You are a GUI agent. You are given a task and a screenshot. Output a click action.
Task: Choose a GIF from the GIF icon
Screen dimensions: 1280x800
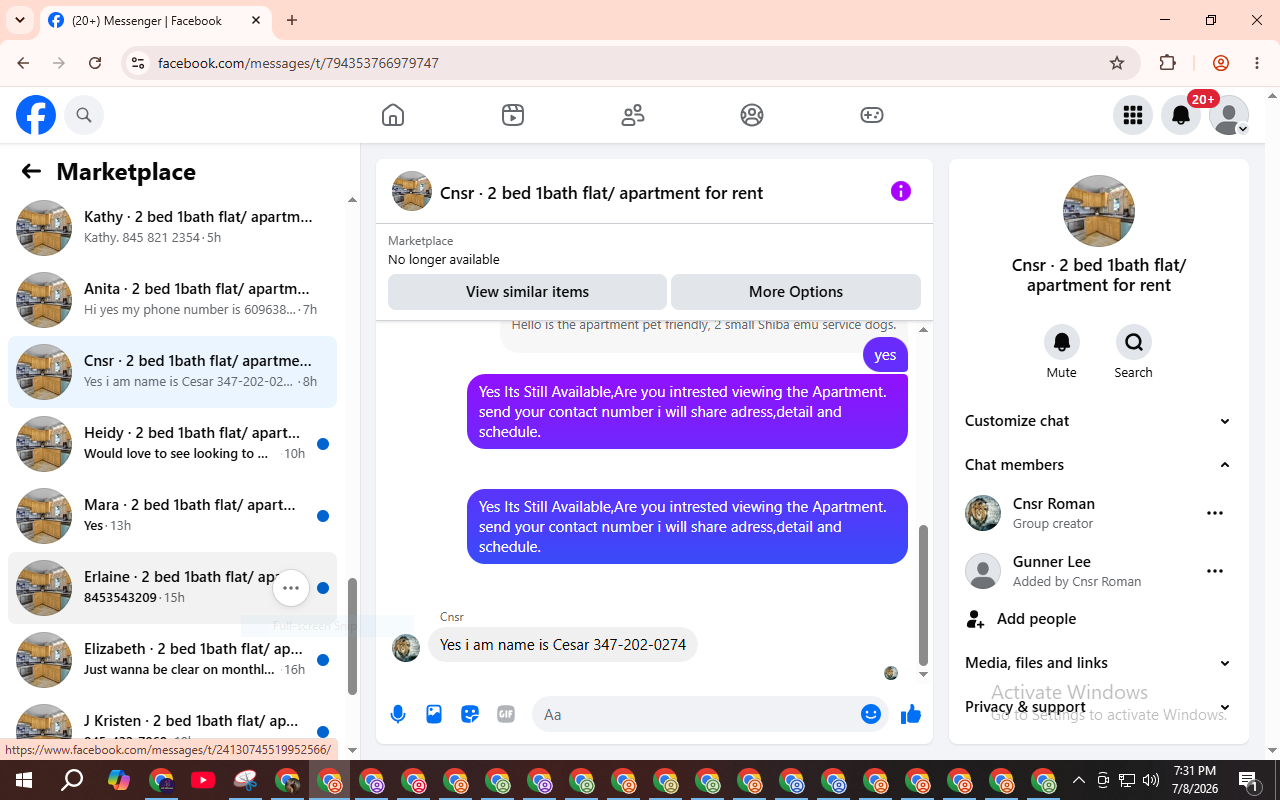click(x=506, y=714)
